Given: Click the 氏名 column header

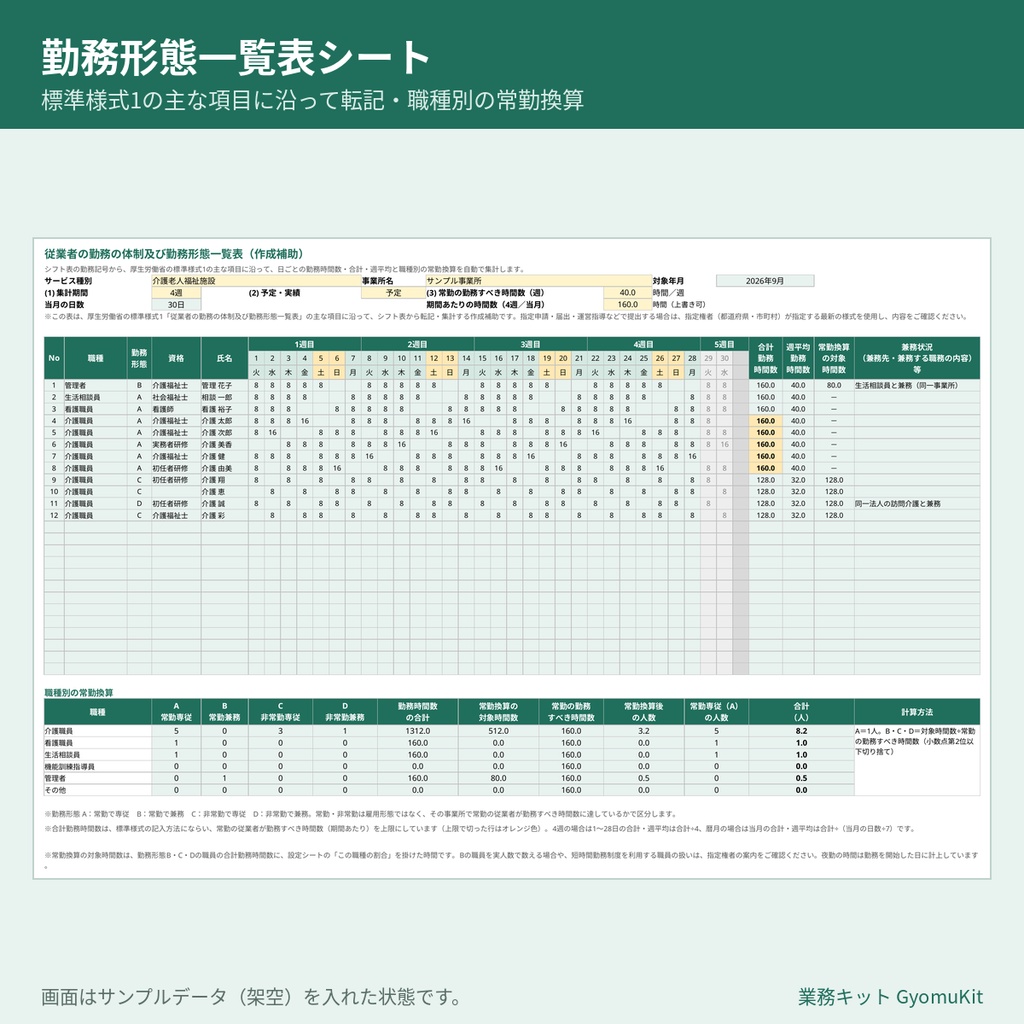Looking at the screenshot, I should pos(224,358).
